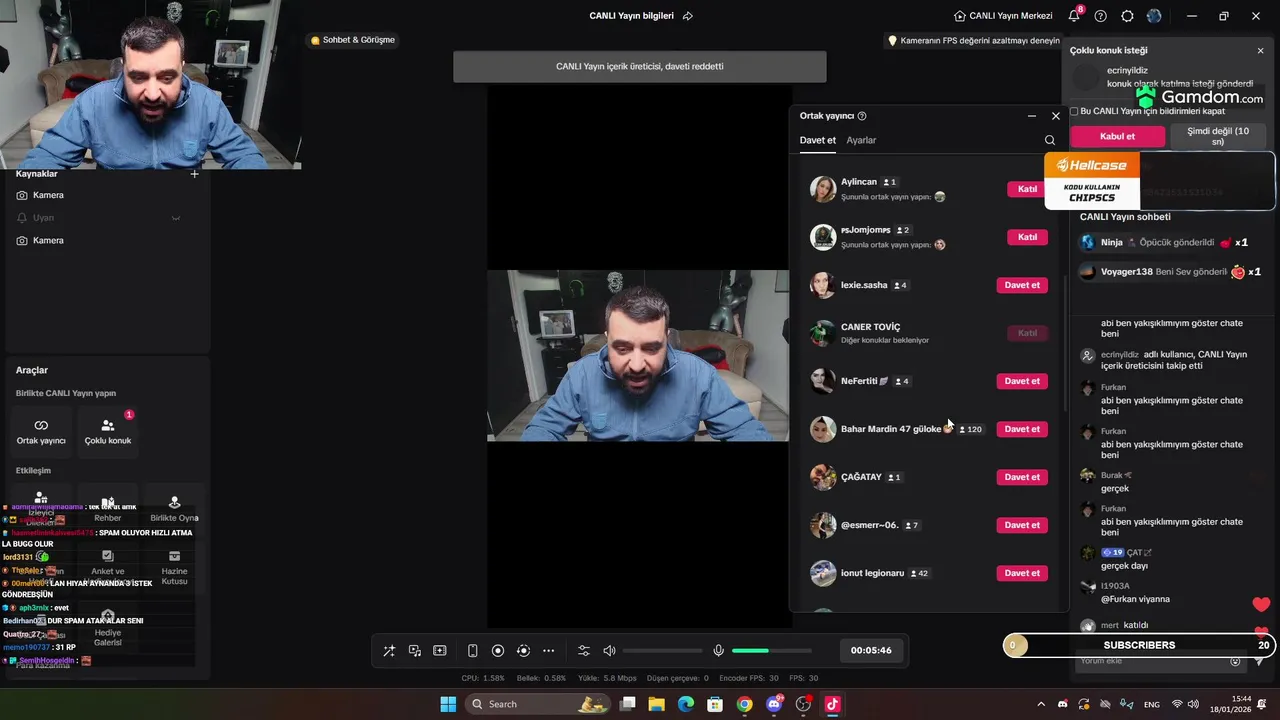Click the dashed-circle clip record icon
Screen dimensions: 1280x720
click(x=523, y=651)
